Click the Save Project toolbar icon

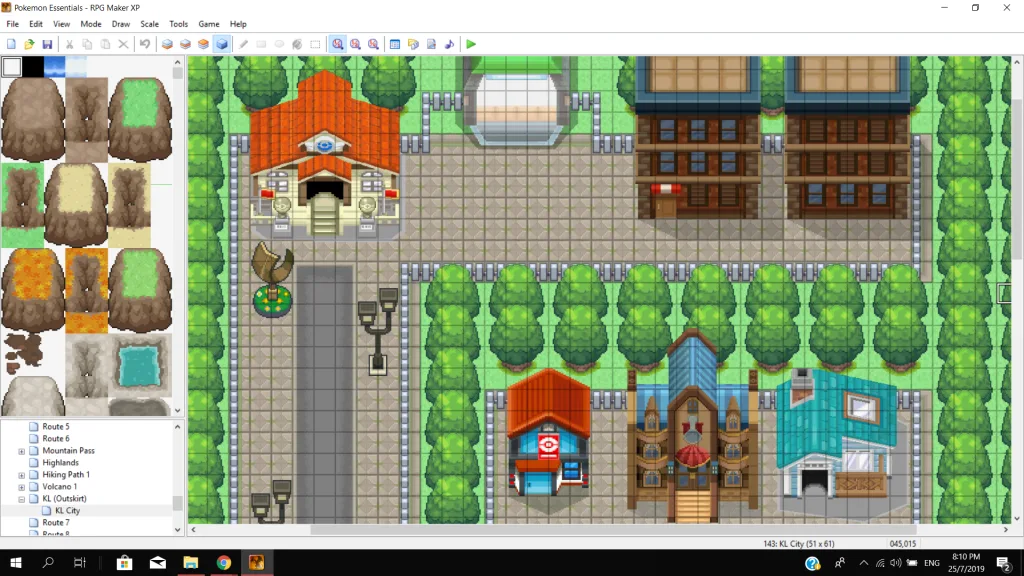pos(47,44)
